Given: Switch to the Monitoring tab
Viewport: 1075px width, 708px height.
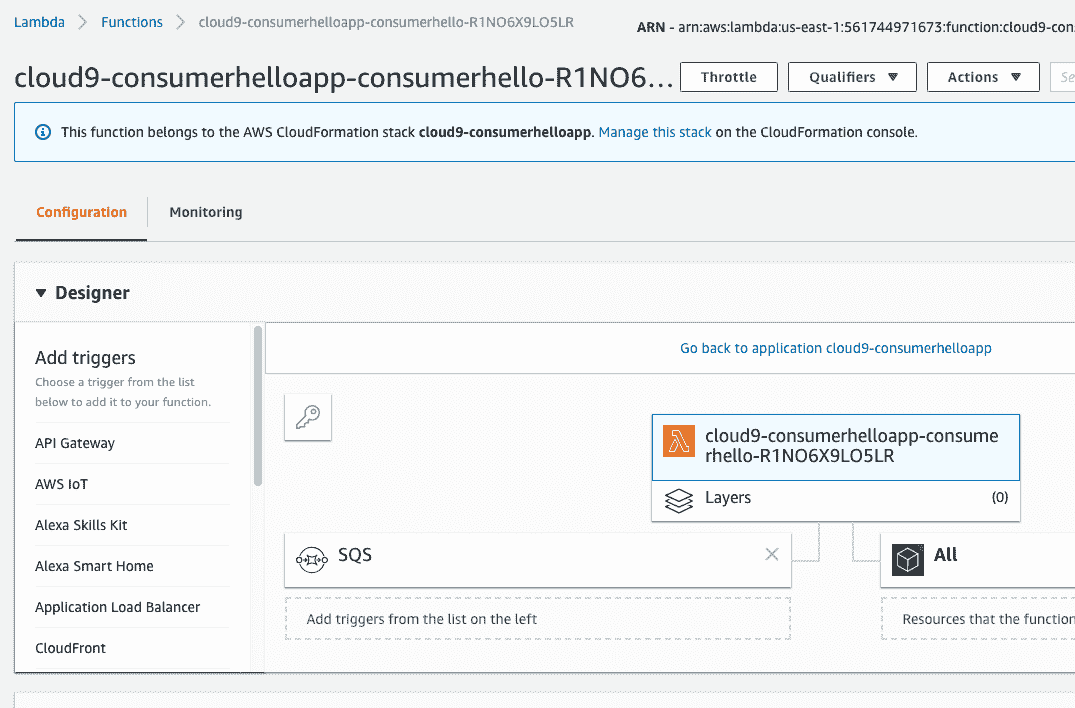Looking at the screenshot, I should point(205,212).
